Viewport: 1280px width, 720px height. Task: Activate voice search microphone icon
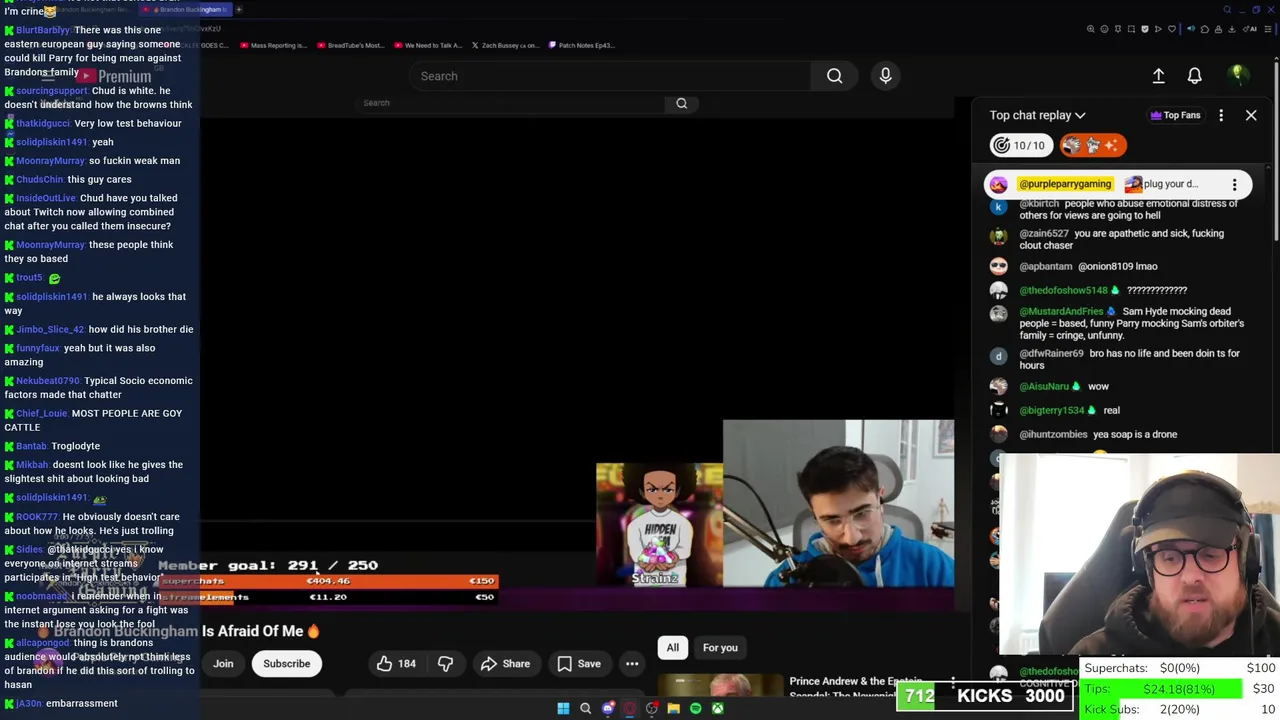(885, 76)
